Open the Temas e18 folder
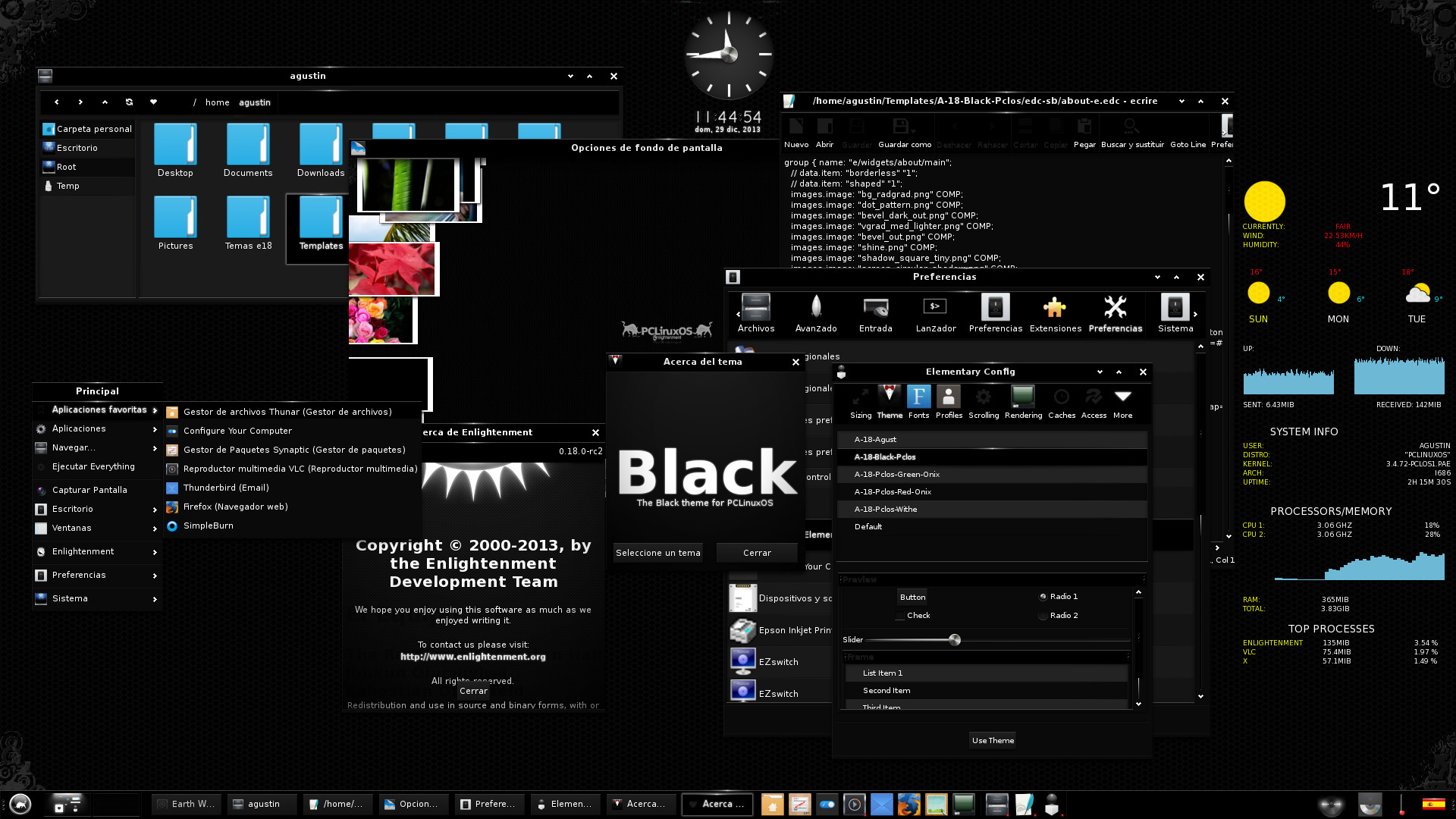 pyautogui.click(x=248, y=224)
